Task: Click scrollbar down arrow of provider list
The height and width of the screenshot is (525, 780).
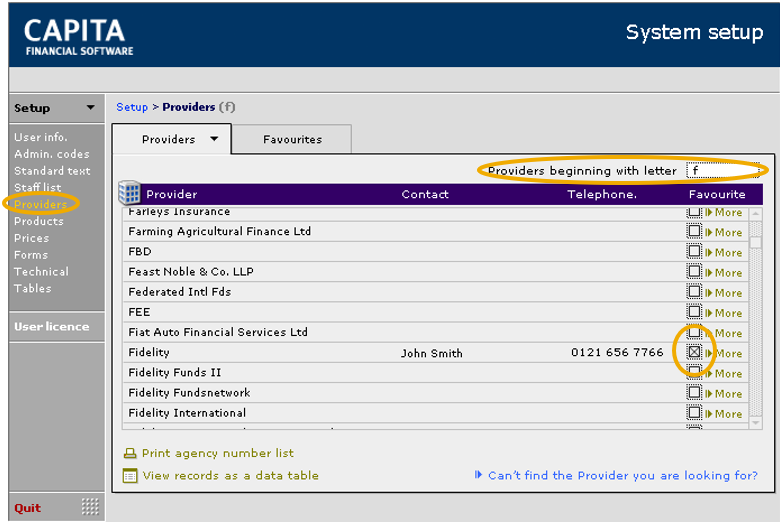Action: 756,422
